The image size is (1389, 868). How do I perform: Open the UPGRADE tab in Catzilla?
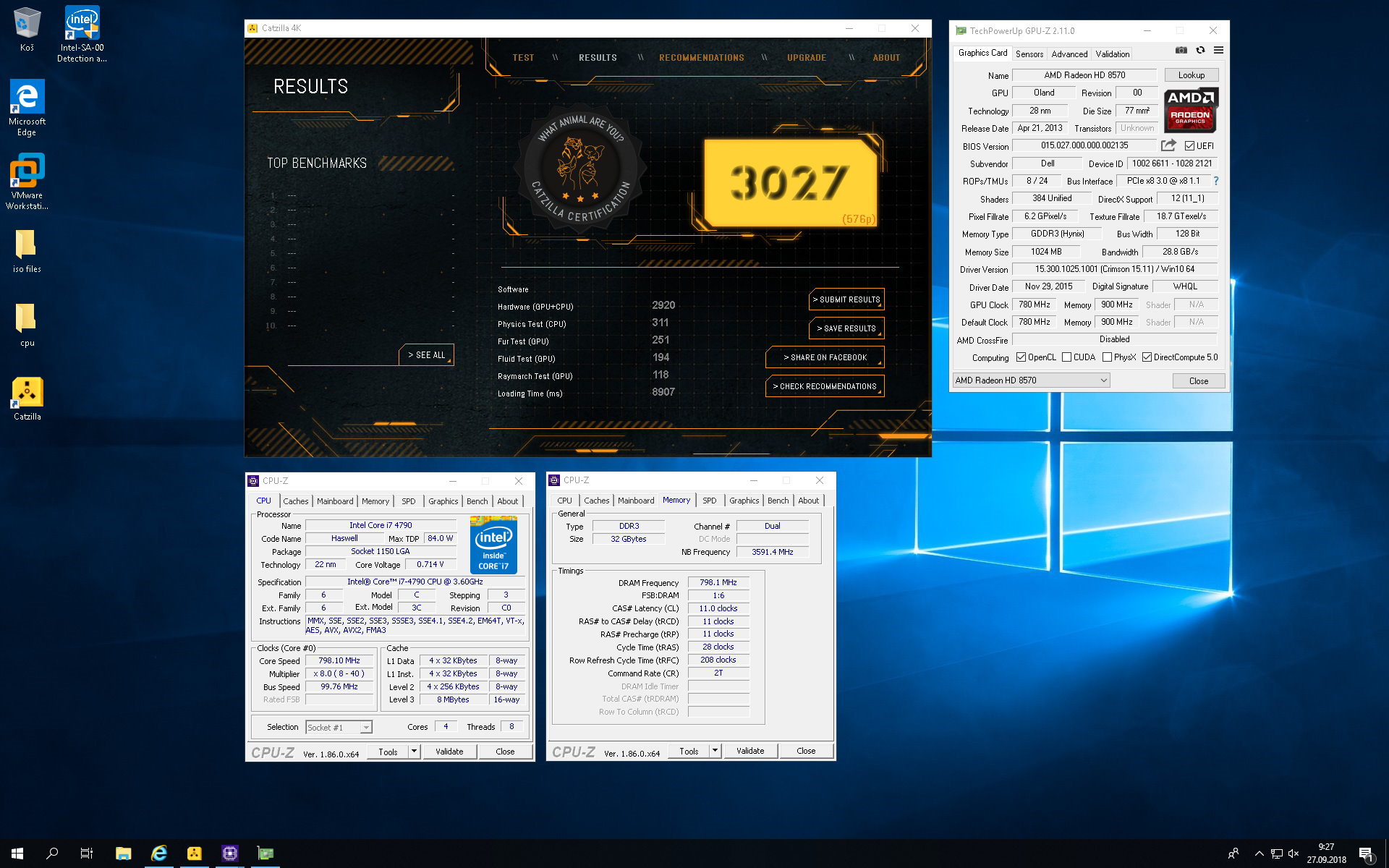807,58
